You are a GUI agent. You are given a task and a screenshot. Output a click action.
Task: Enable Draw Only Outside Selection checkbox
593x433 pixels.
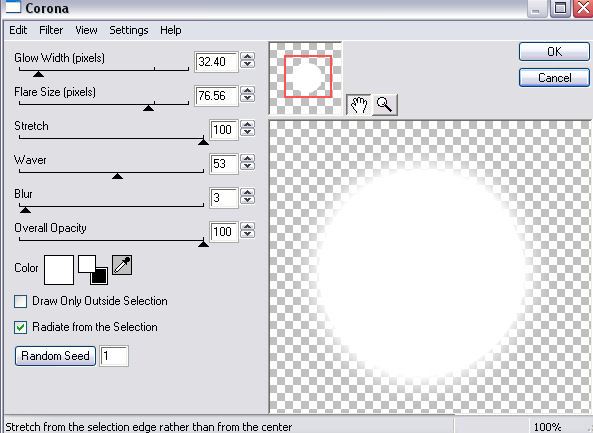[20, 301]
